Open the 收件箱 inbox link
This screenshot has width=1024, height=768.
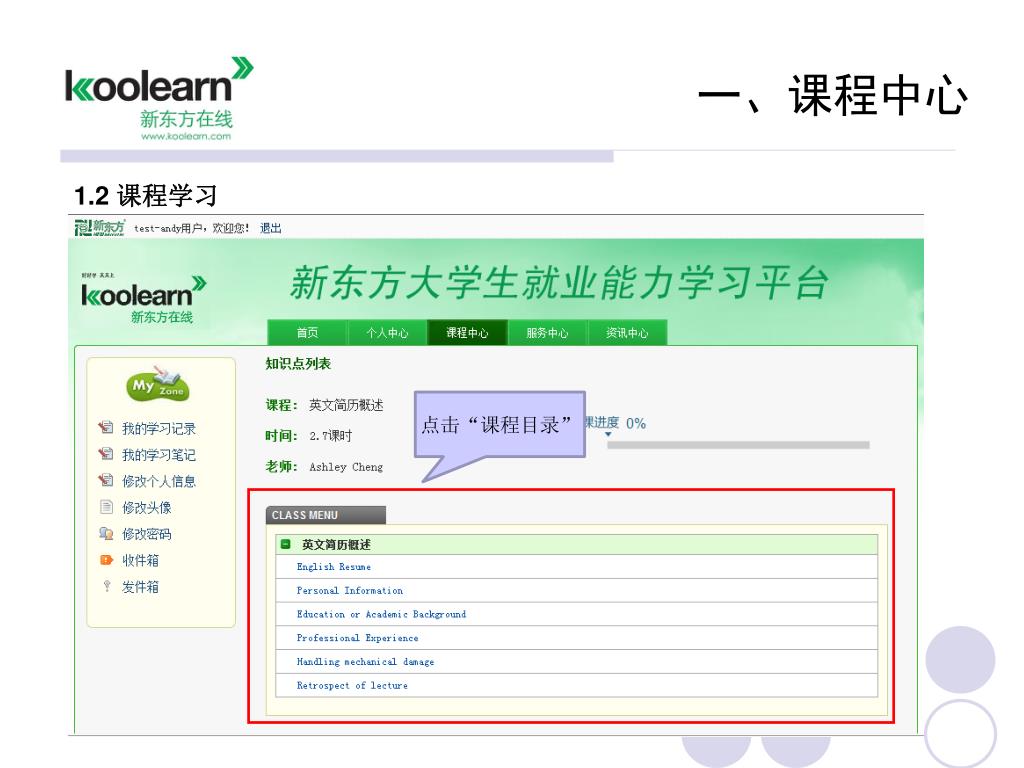coord(140,560)
